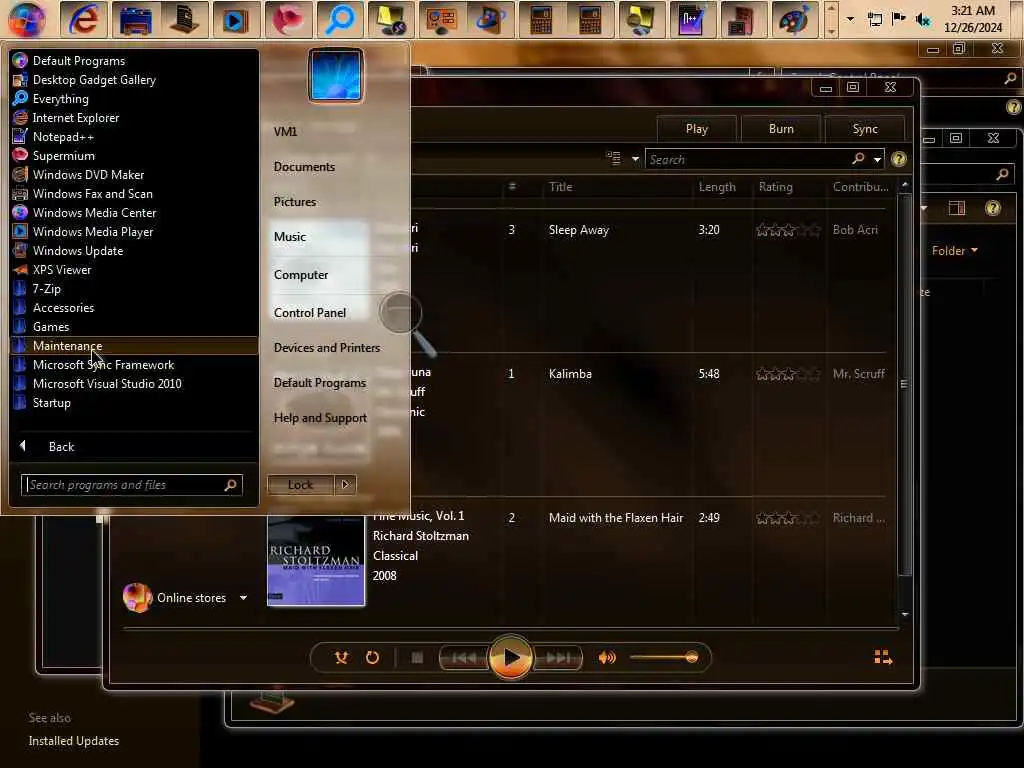Image resolution: width=1024 pixels, height=768 pixels.
Task: Click the Next track button
Action: [557, 658]
